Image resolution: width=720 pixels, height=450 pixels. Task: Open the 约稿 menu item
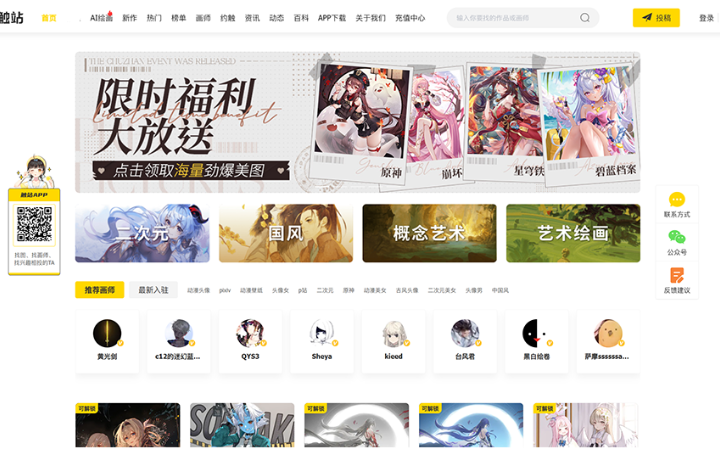click(227, 18)
